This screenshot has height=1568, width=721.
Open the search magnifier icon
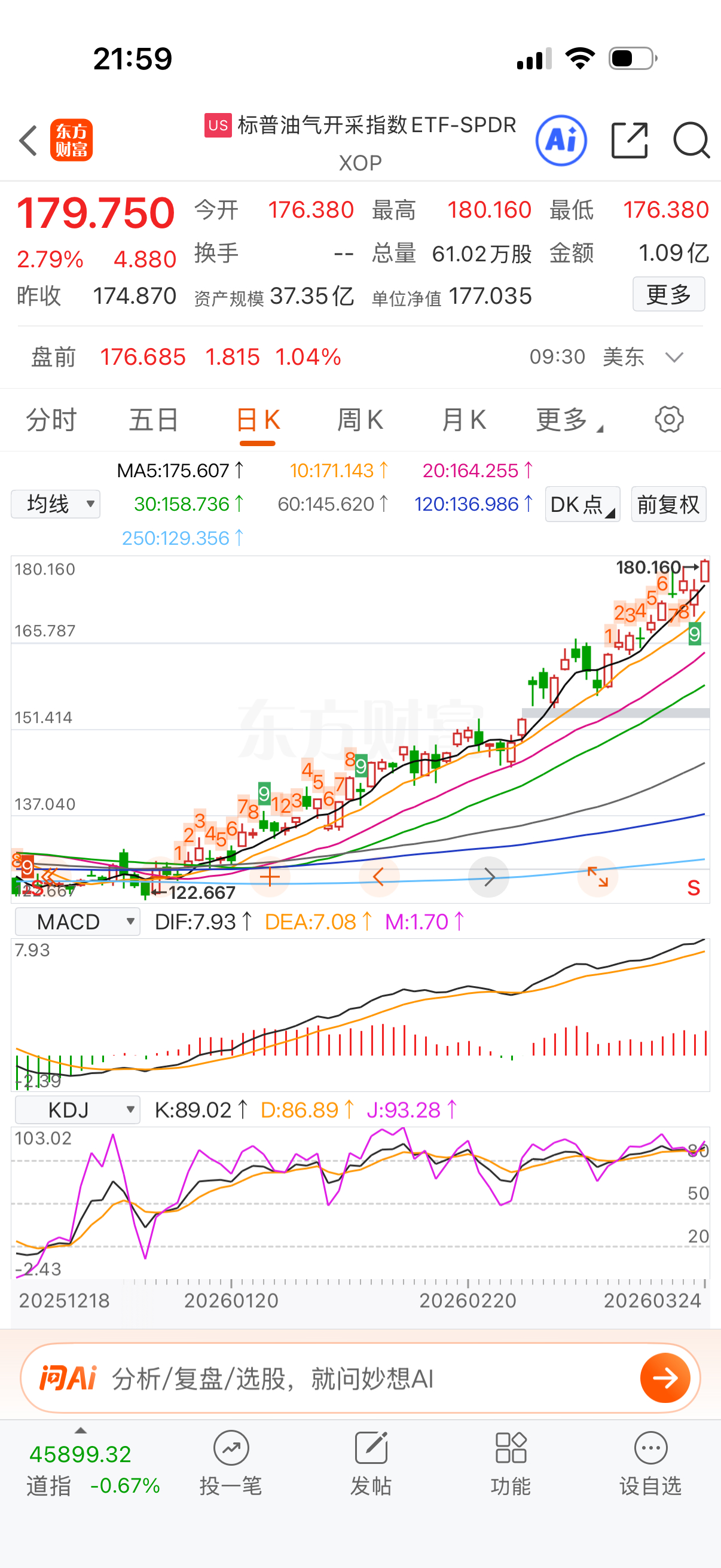[x=691, y=141]
